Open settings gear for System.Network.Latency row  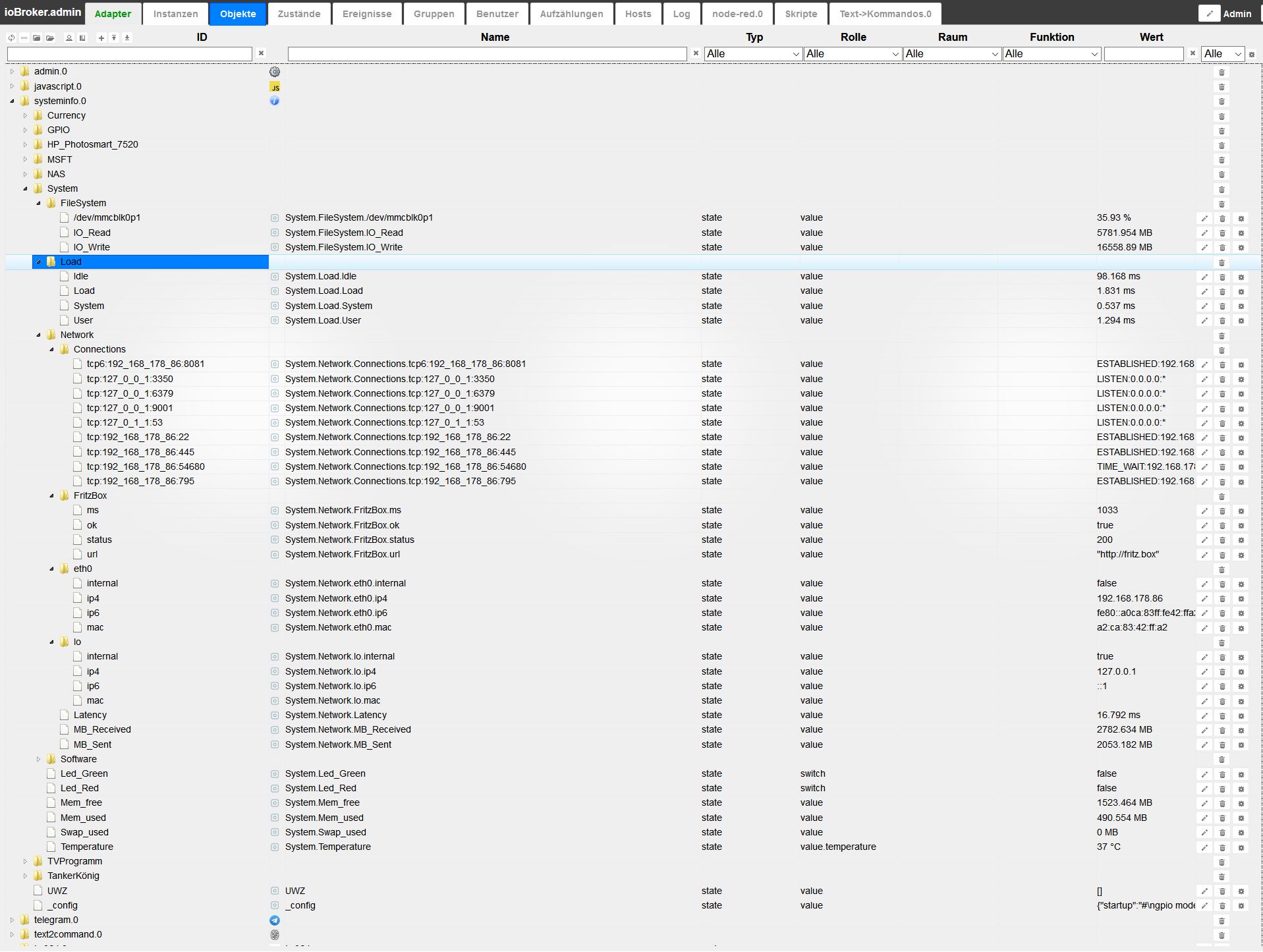(1241, 715)
